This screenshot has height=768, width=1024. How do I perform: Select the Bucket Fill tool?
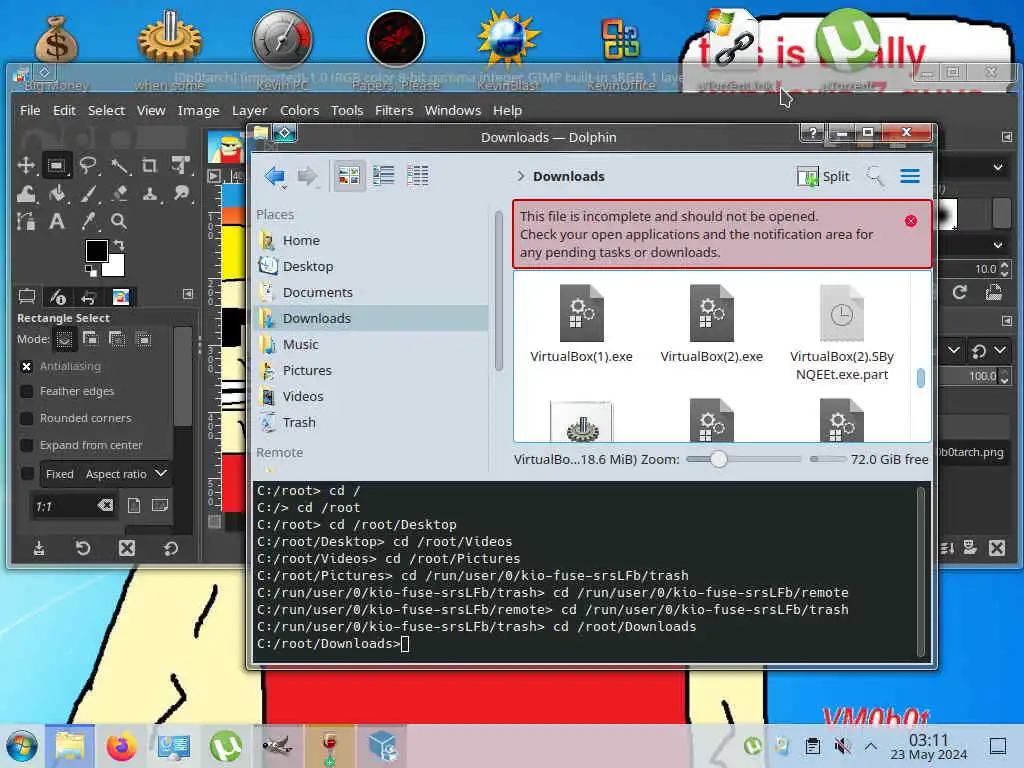57,193
